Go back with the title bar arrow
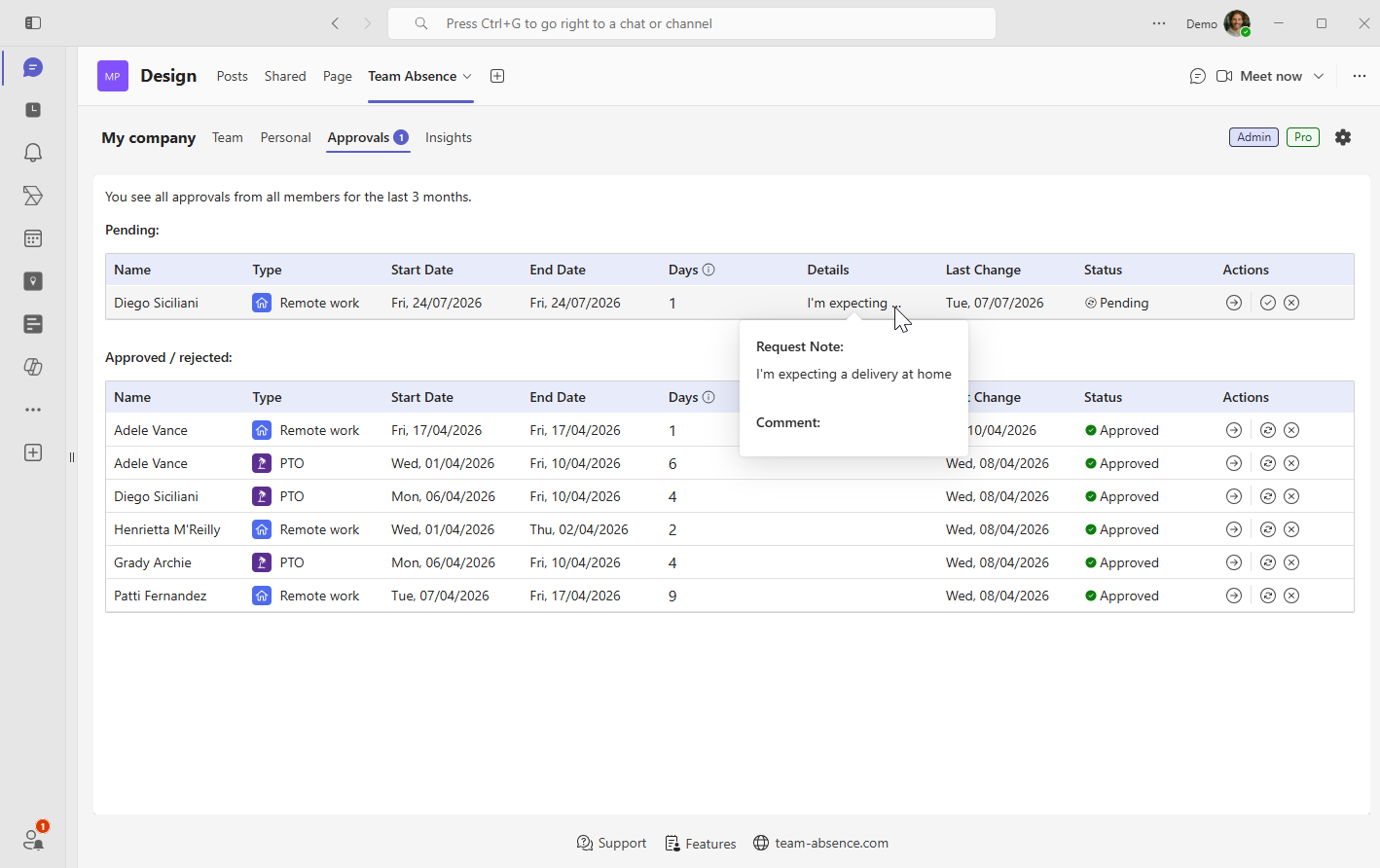This screenshot has height=868, width=1380. 336,23
